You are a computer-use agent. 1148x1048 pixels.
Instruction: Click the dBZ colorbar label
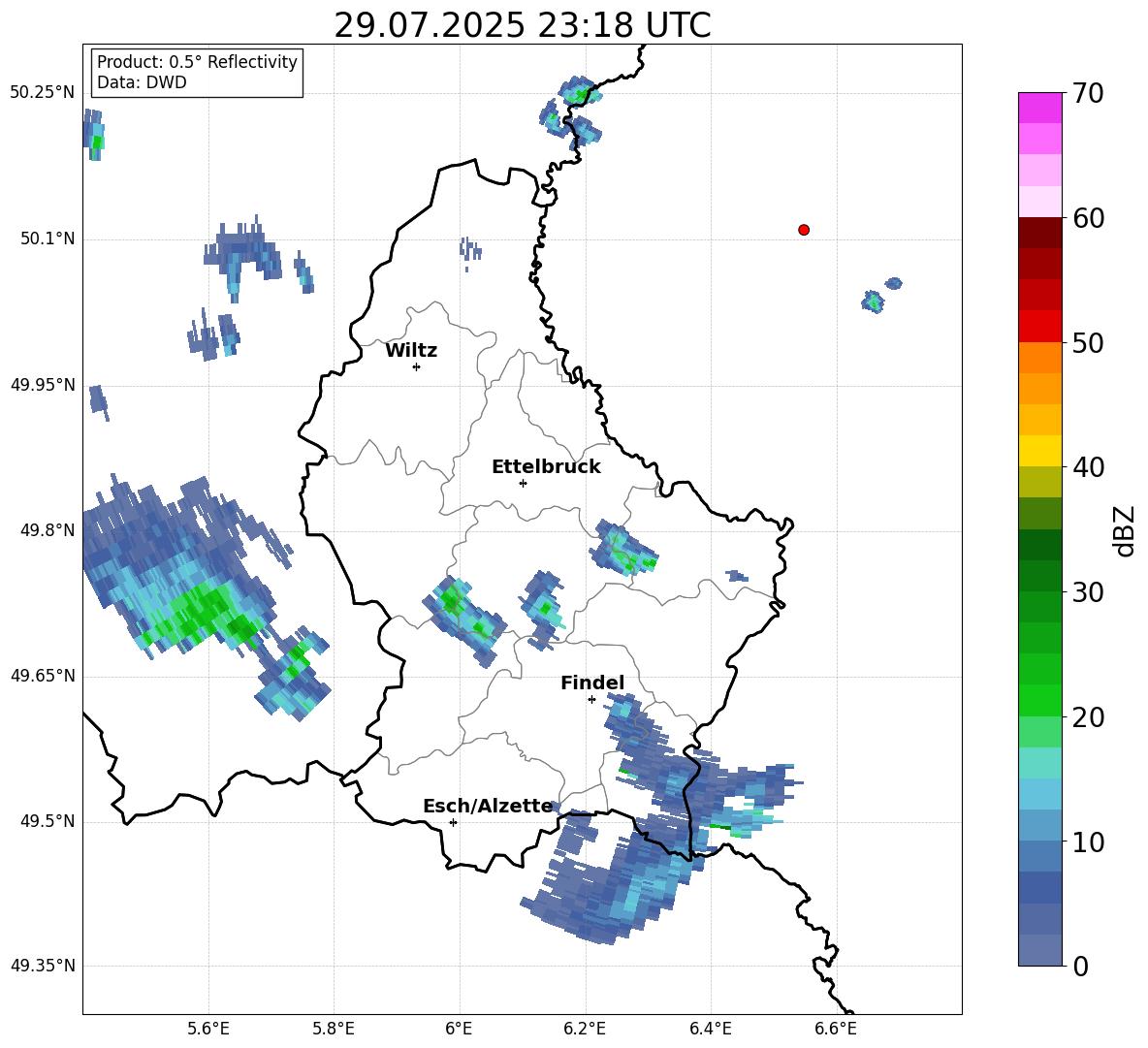[1123, 530]
